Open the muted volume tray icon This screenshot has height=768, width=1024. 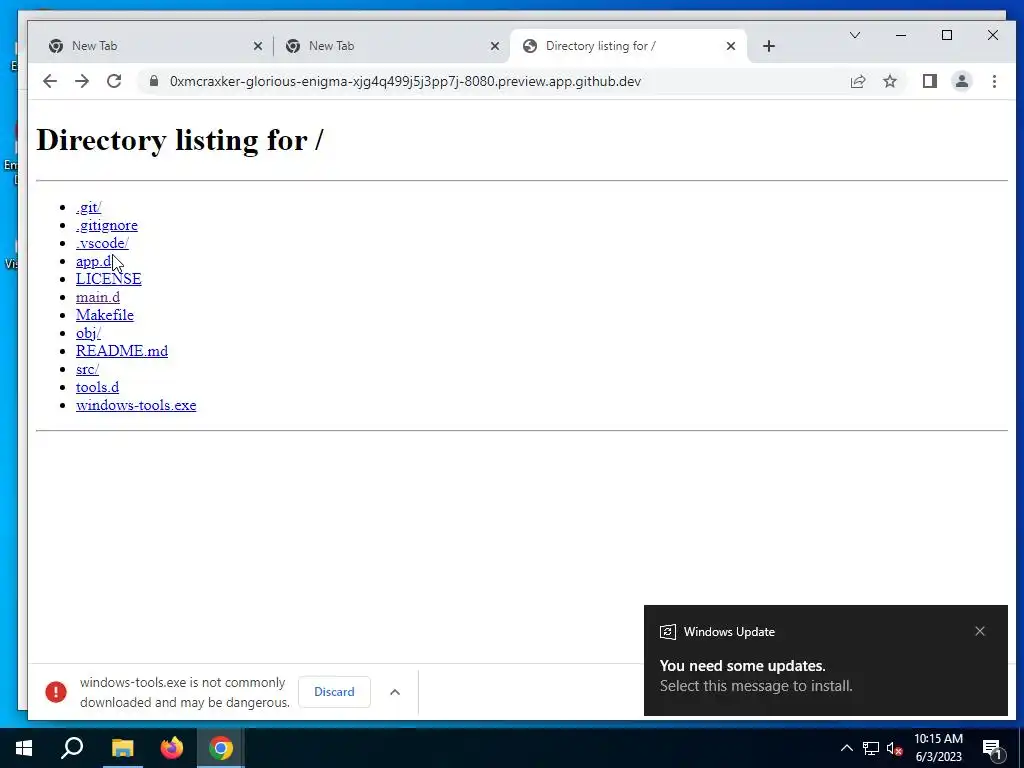point(895,748)
